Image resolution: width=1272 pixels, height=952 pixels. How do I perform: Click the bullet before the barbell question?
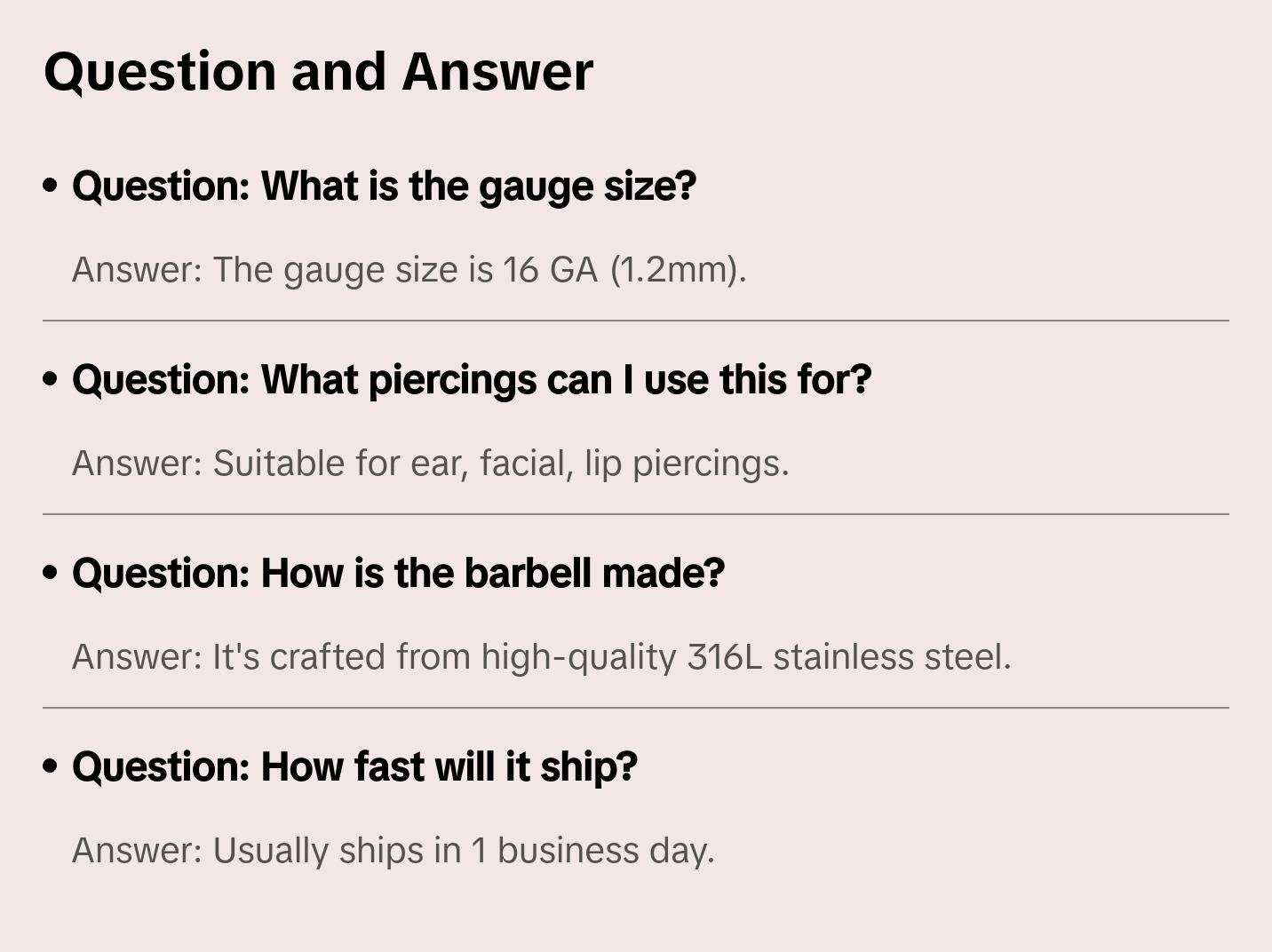coord(51,574)
